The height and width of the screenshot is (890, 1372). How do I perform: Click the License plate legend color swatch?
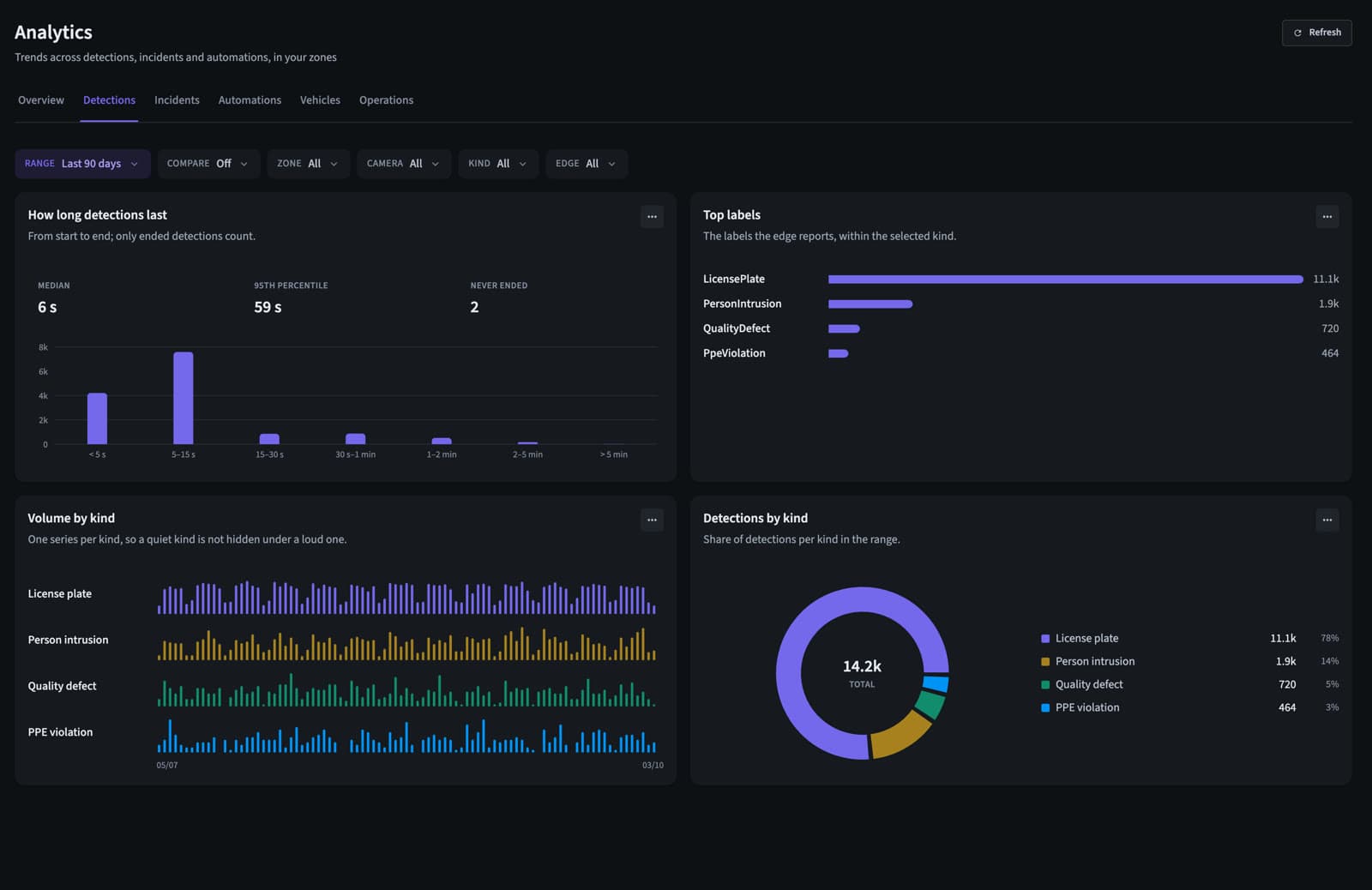click(x=1045, y=639)
